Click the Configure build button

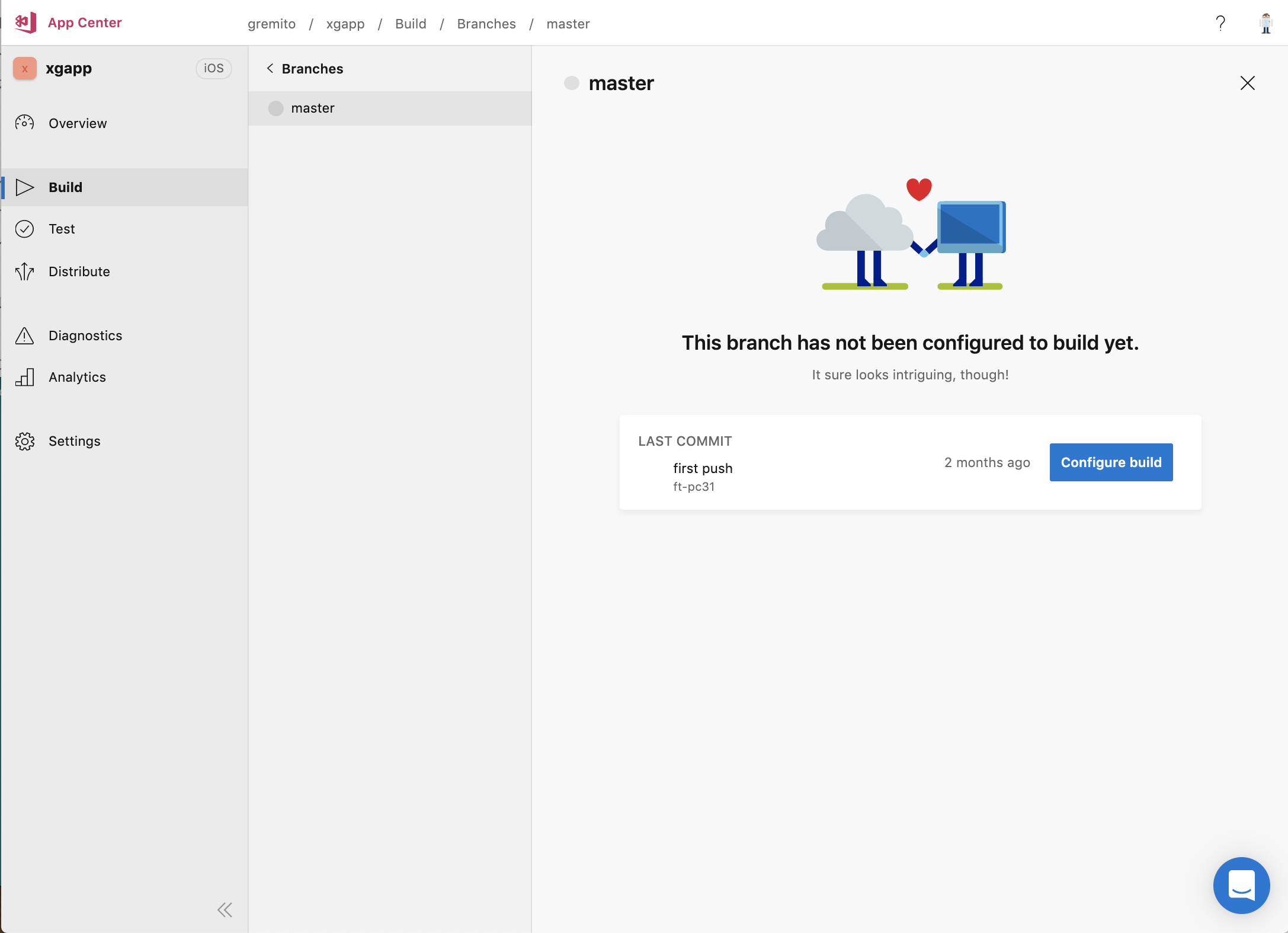(x=1111, y=462)
